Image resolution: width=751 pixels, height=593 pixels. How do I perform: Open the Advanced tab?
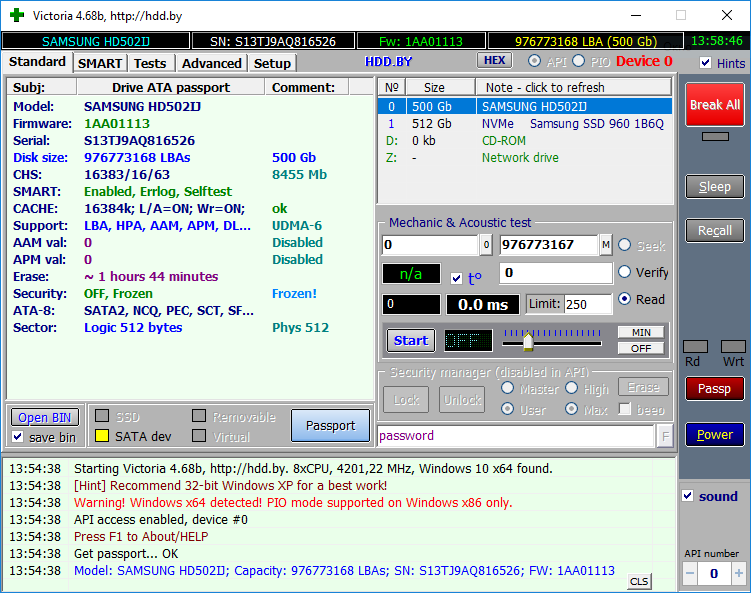pyautogui.click(x=211, y=63)
